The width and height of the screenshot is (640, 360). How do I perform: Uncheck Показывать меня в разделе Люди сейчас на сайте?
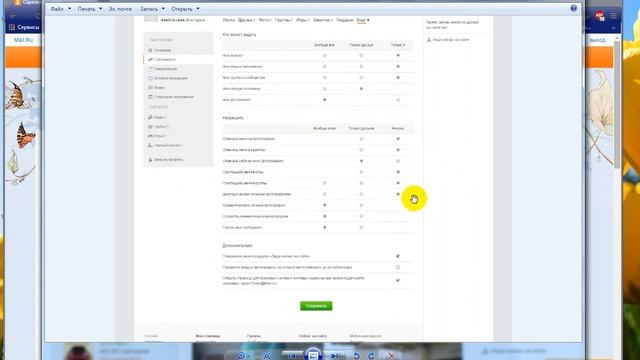[398, 256]
